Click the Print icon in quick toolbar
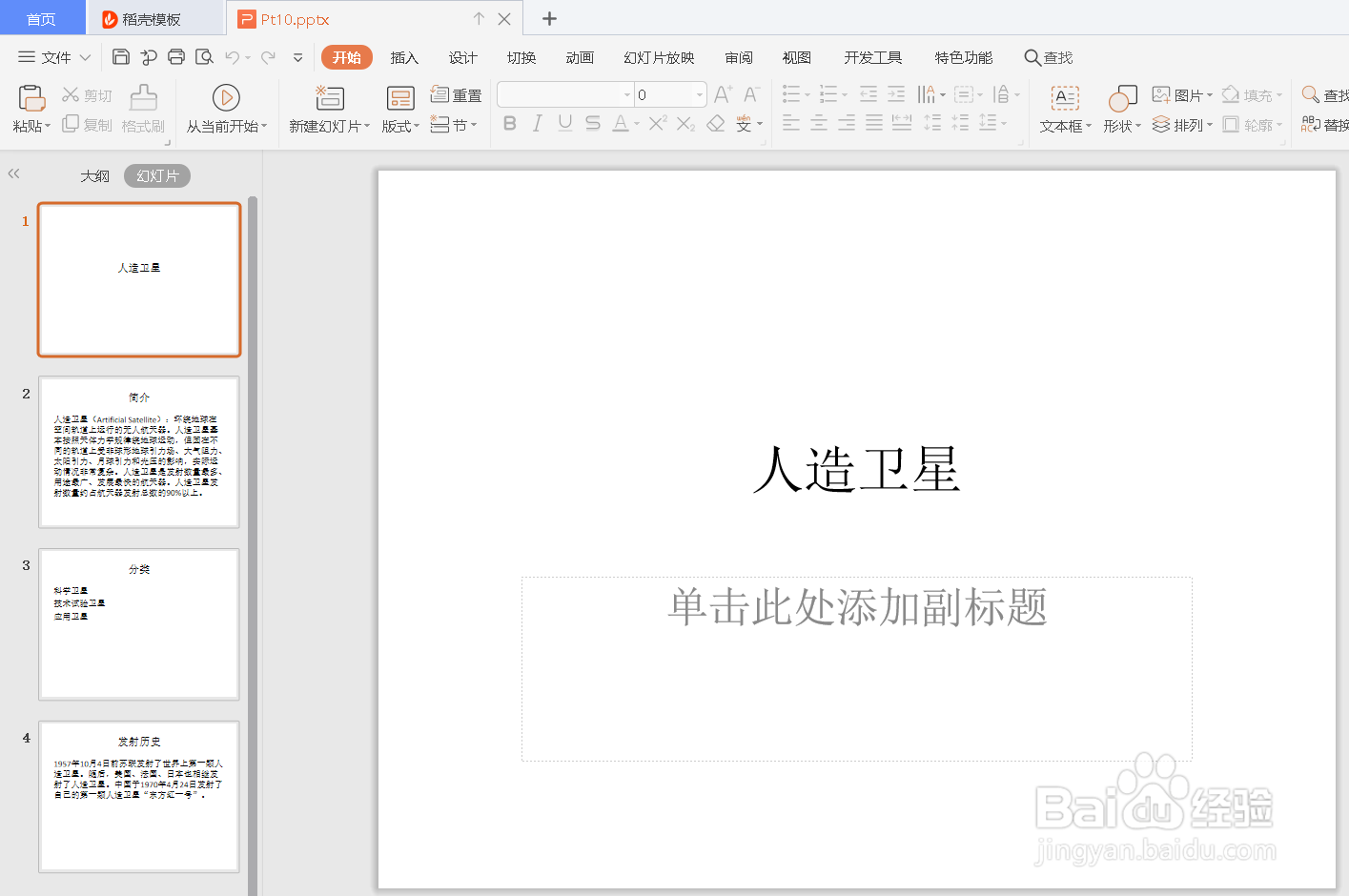 [176, 57]
